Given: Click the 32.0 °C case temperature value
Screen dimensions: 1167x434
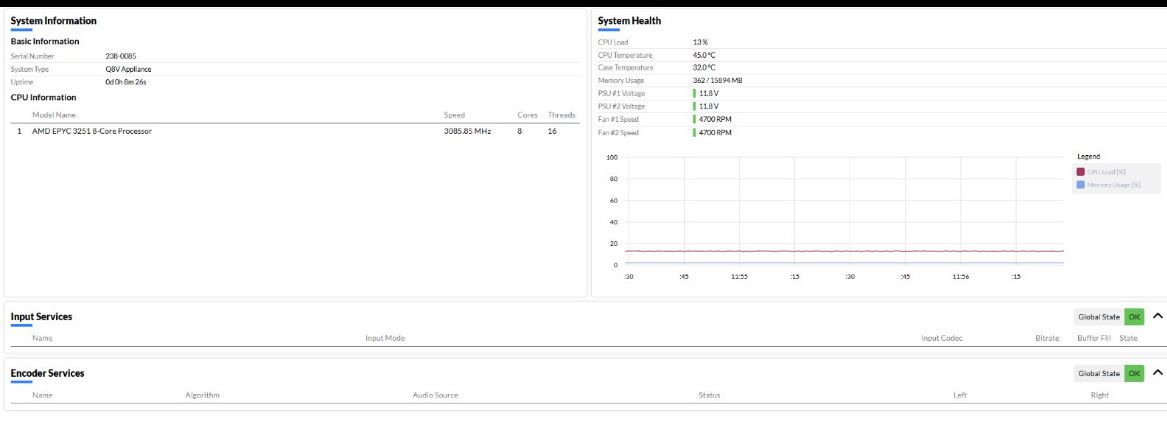Looking at the screenshot, I should tap(704, 68).
